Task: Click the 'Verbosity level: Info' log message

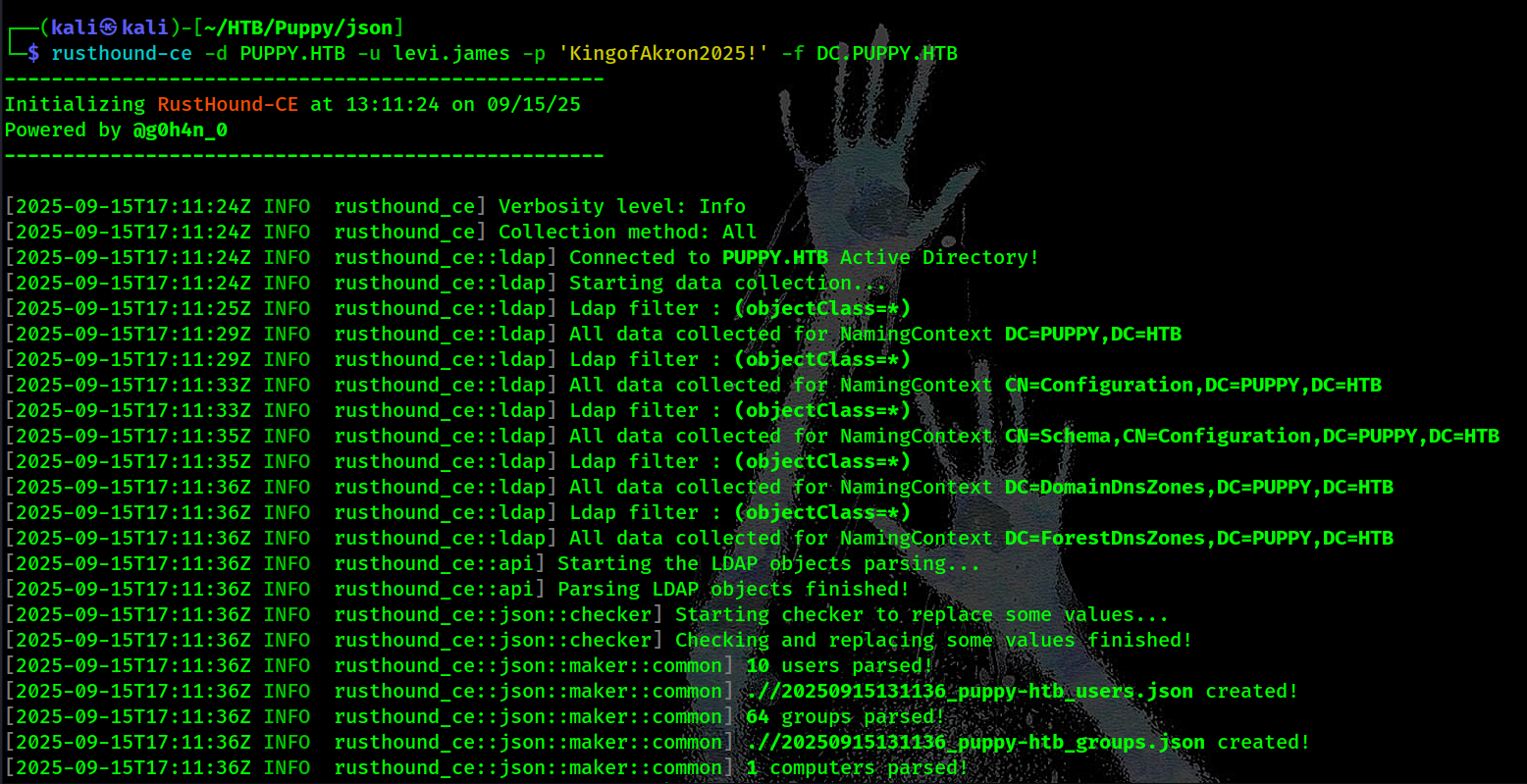Action: [622, 206]
